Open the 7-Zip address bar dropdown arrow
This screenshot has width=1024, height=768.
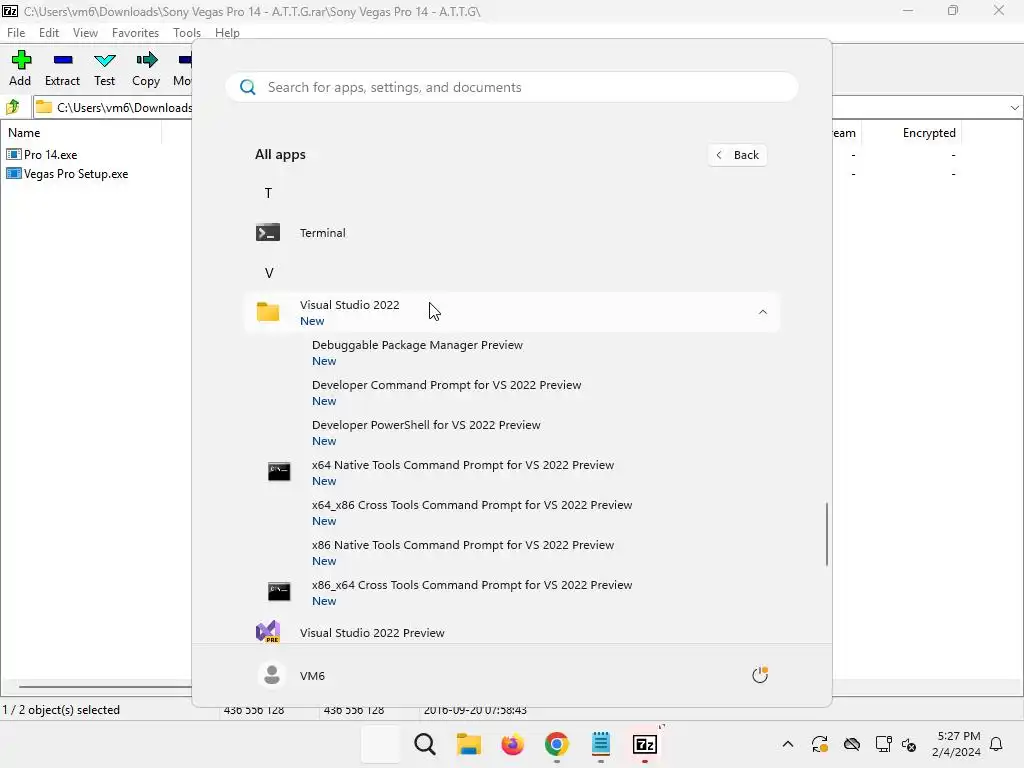[x=1014, y=108]
